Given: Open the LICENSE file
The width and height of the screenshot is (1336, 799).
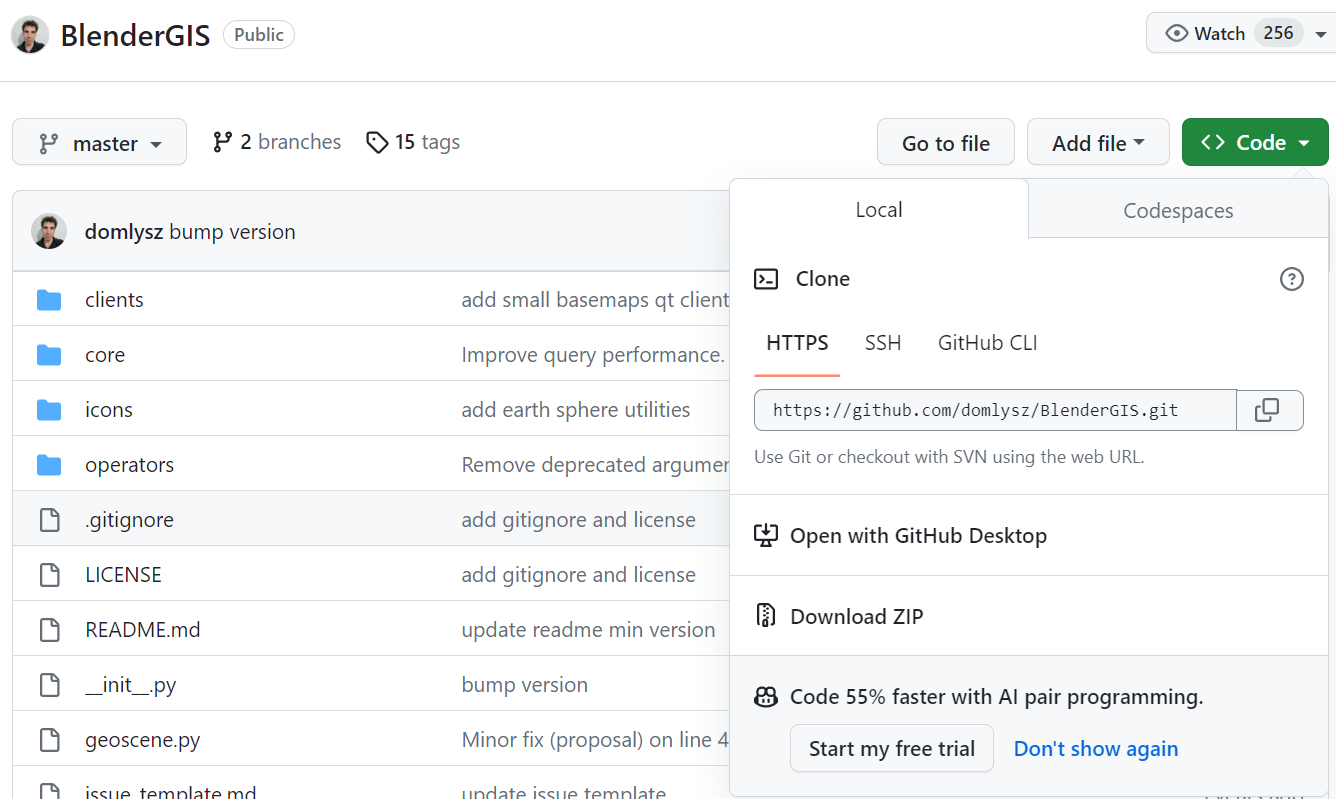Looking at the screenshot, I should tap(123, 575).
